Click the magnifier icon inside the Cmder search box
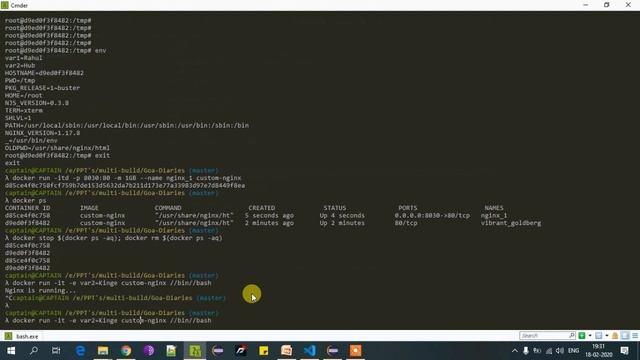 571,336
